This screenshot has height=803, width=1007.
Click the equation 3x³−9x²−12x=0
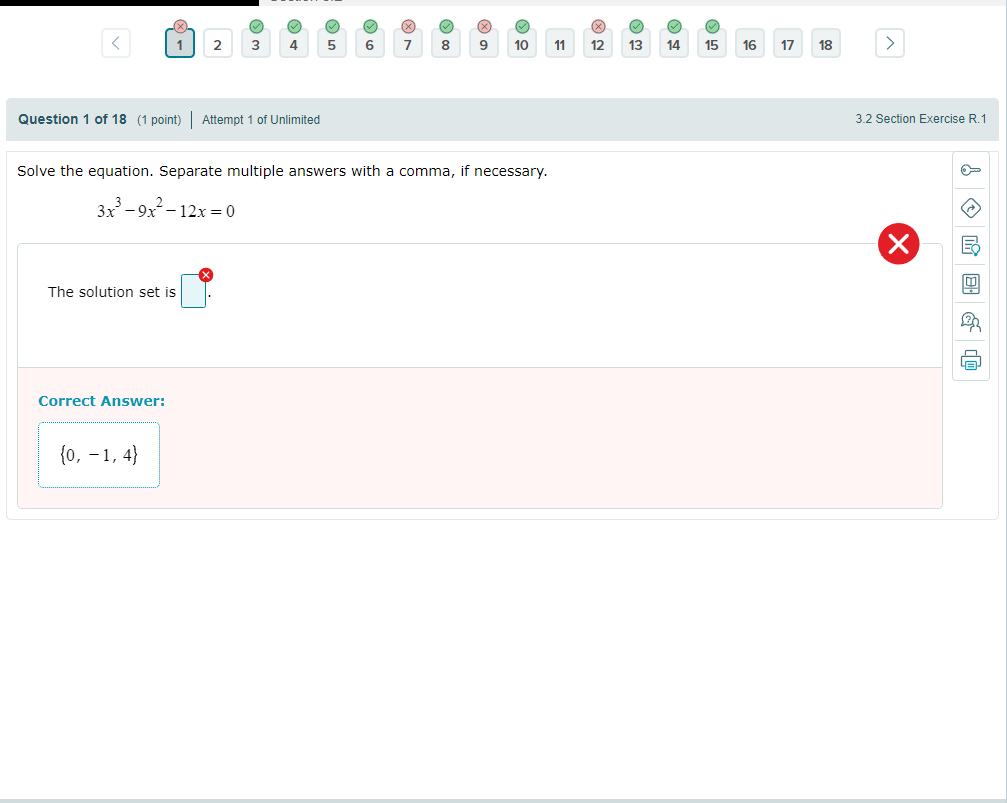tap(166, 208)
